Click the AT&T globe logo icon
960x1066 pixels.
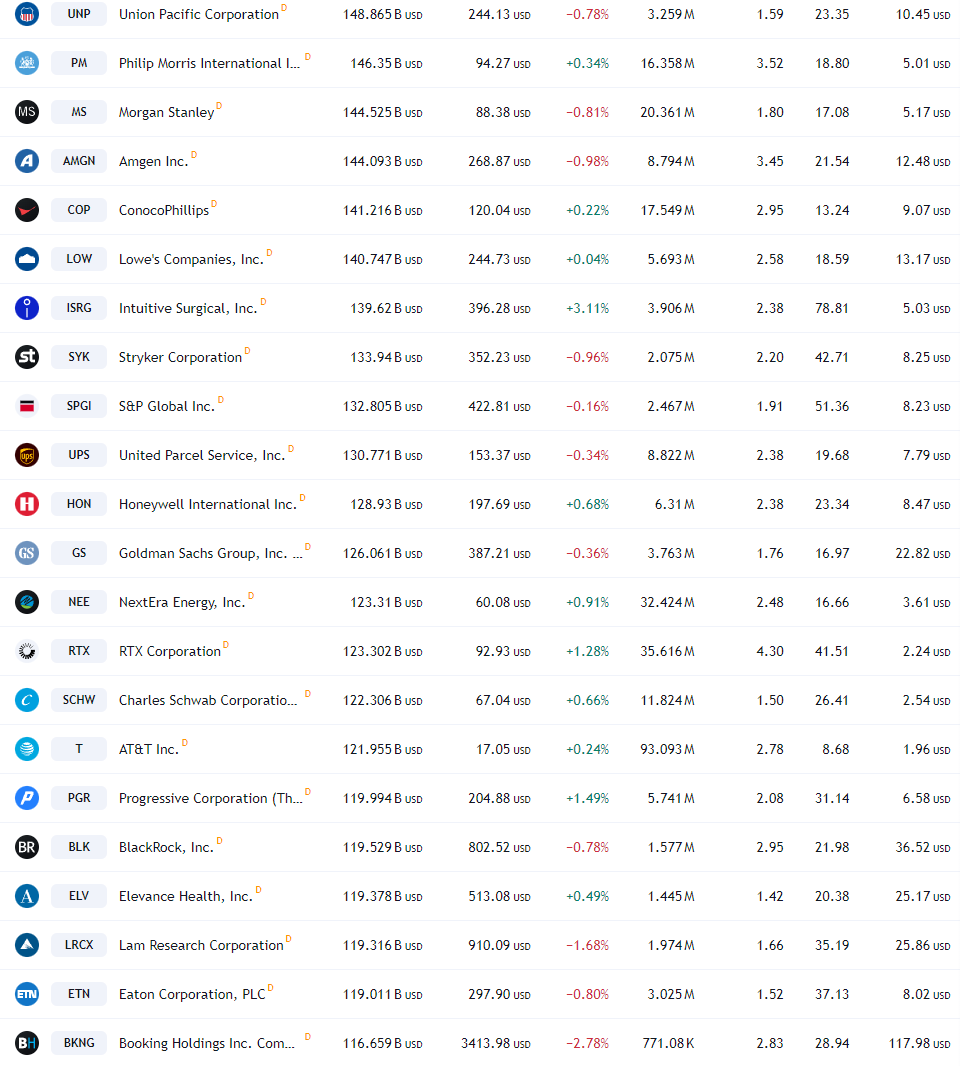[x=27, y=749]
